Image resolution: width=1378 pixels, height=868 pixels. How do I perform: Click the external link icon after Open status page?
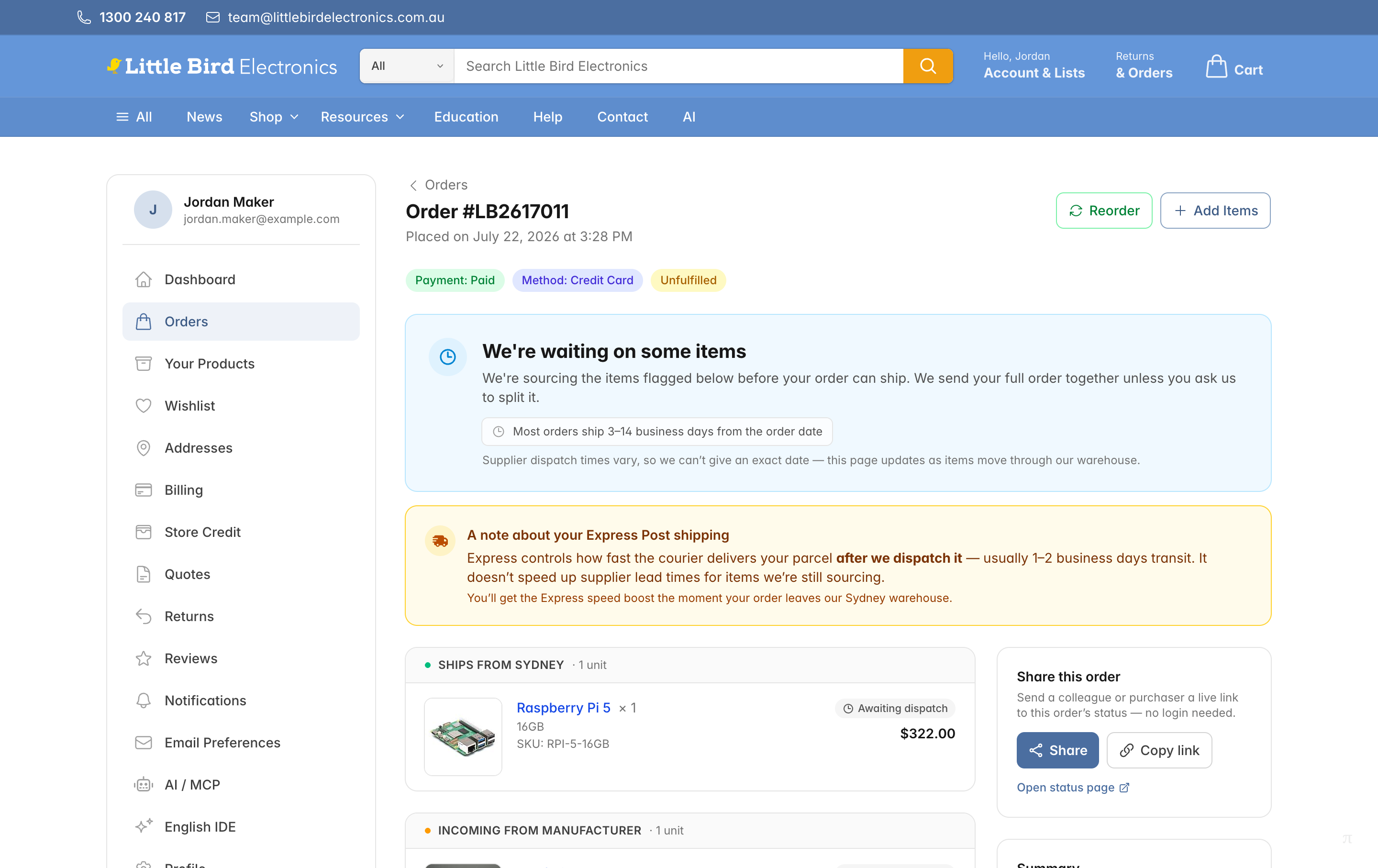tap(1124, 788)
